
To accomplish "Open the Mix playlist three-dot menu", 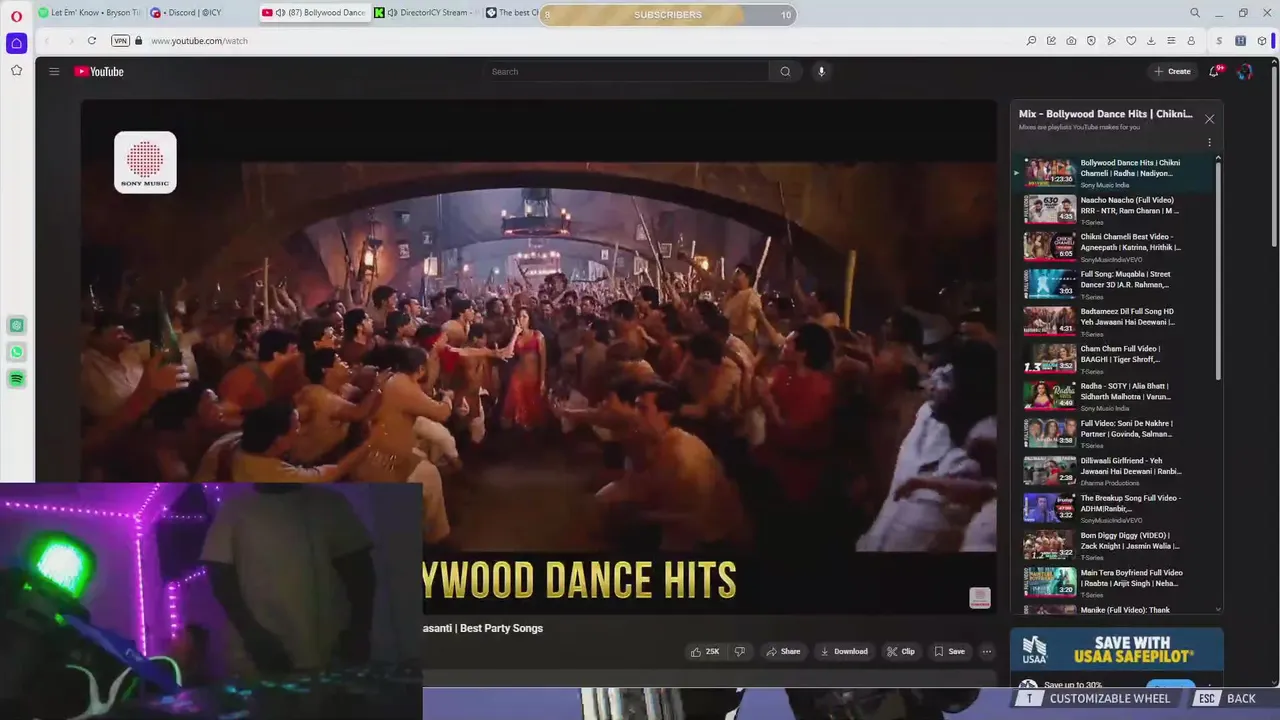I will point(1209,143).
